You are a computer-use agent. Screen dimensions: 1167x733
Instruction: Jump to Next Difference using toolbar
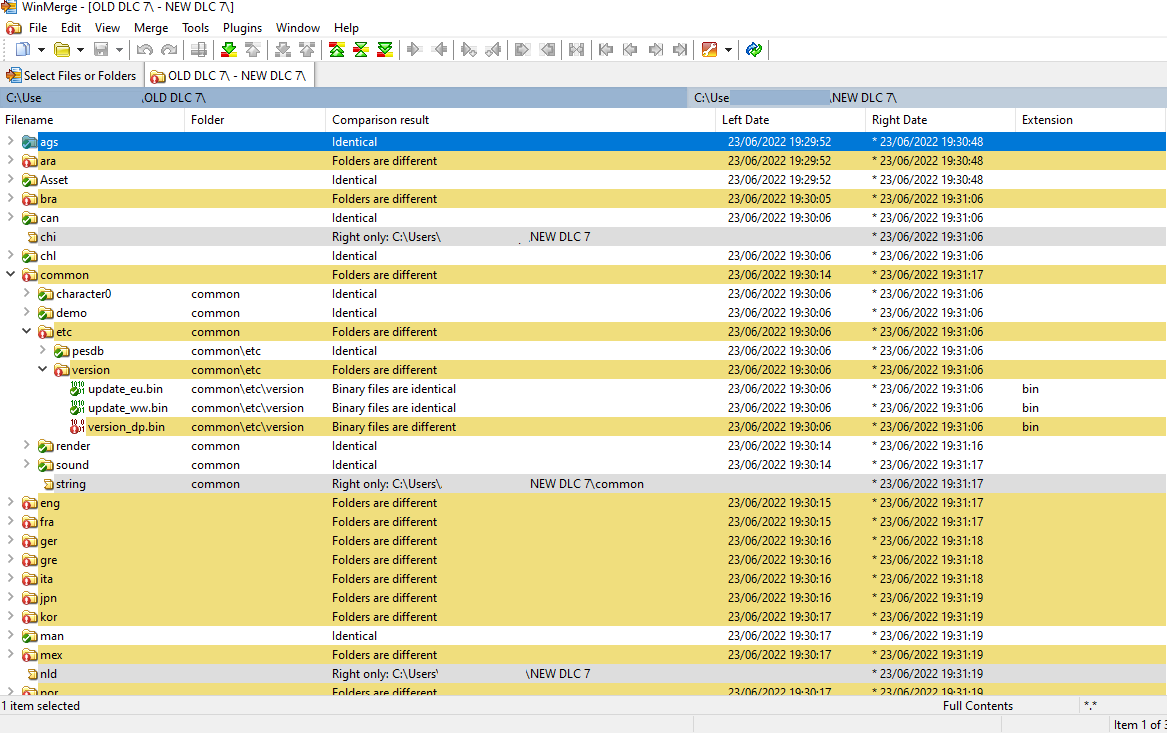click(228, 50)
